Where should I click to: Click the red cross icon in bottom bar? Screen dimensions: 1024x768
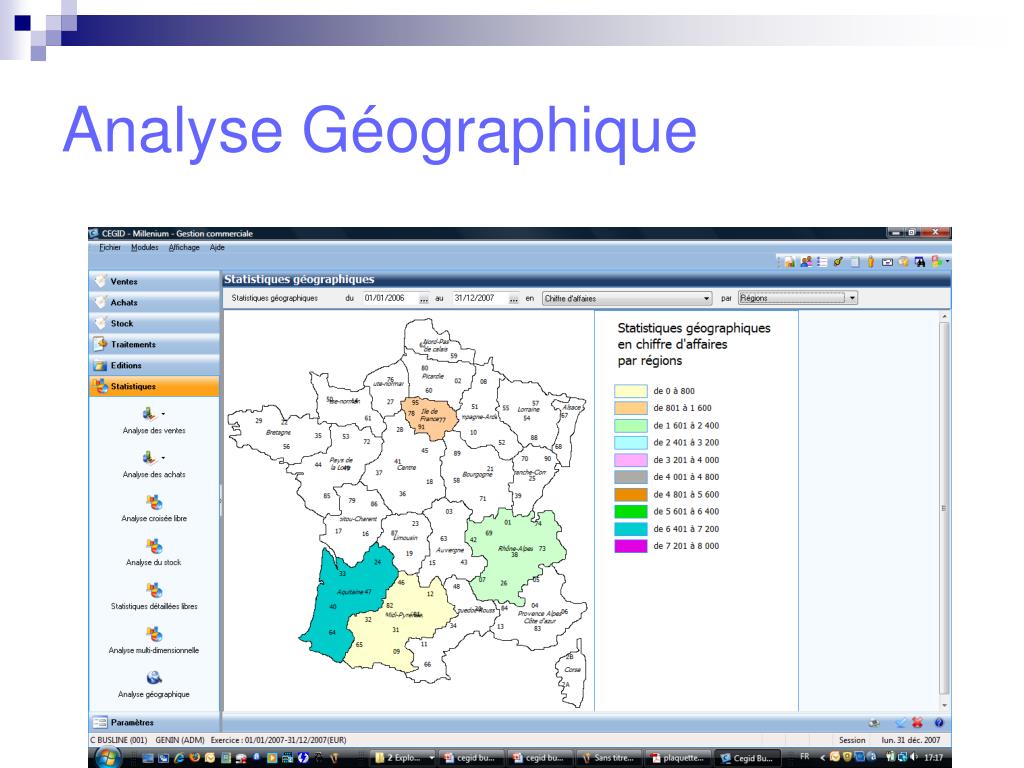pyautogui.click(x=918, y=722)
